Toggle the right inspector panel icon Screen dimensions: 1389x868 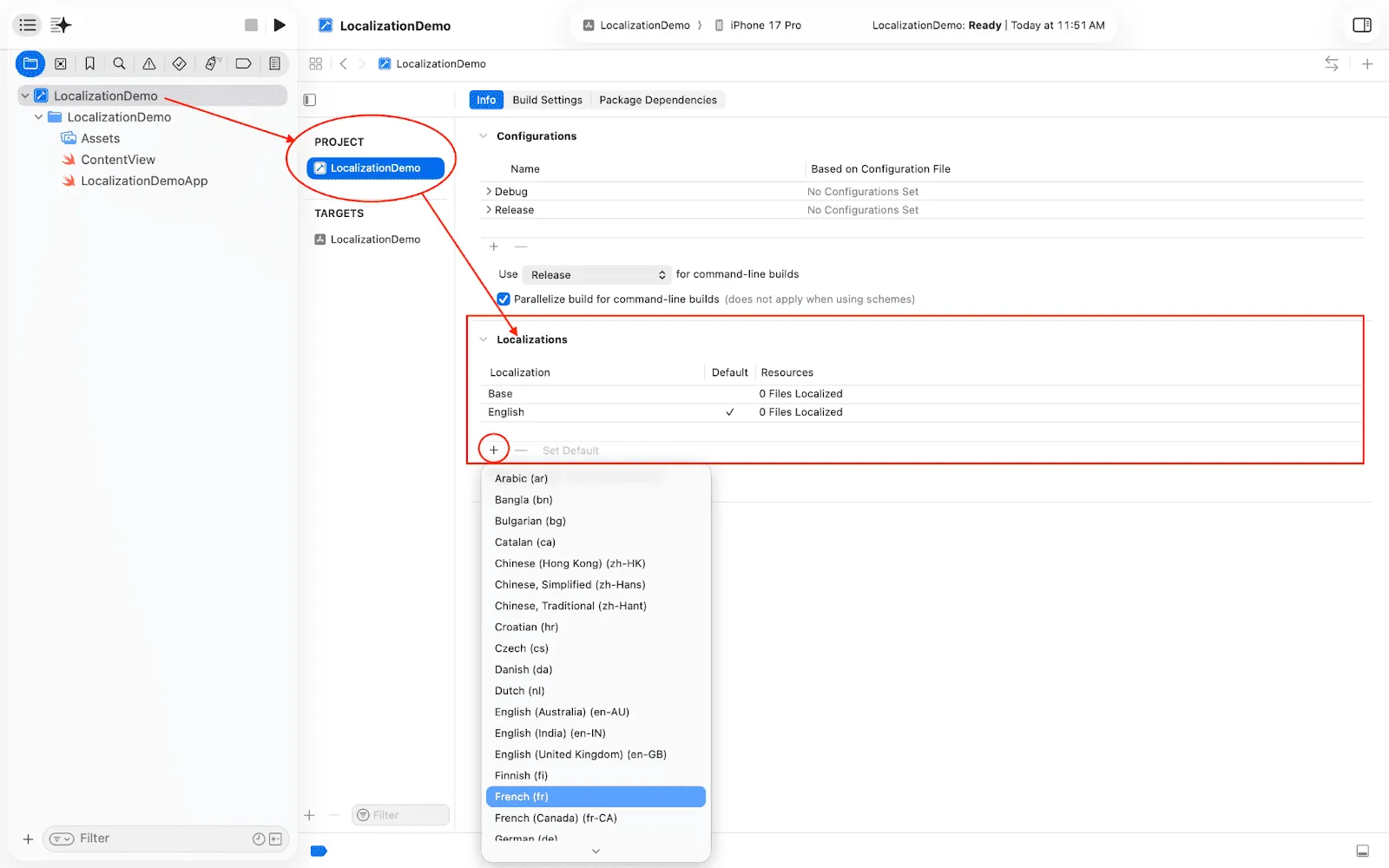pyautogui.click(x=1361, y=25)
